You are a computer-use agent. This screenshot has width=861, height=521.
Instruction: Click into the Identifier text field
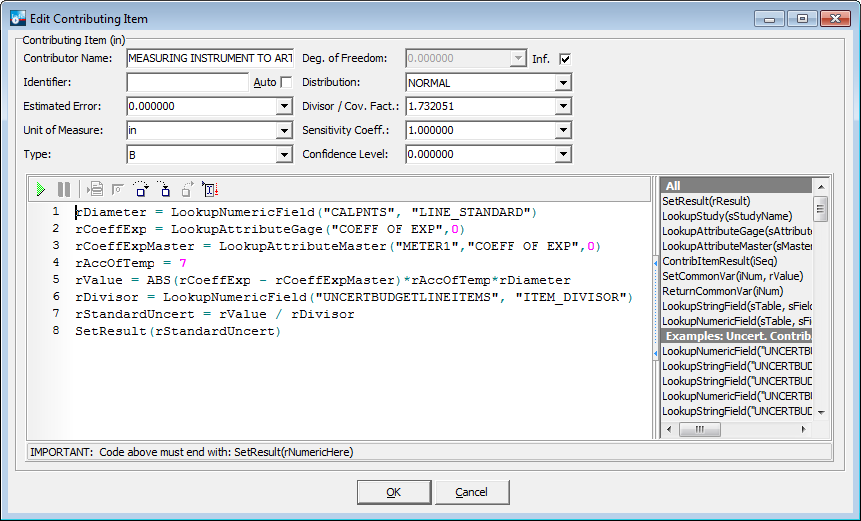coord(187,82)
